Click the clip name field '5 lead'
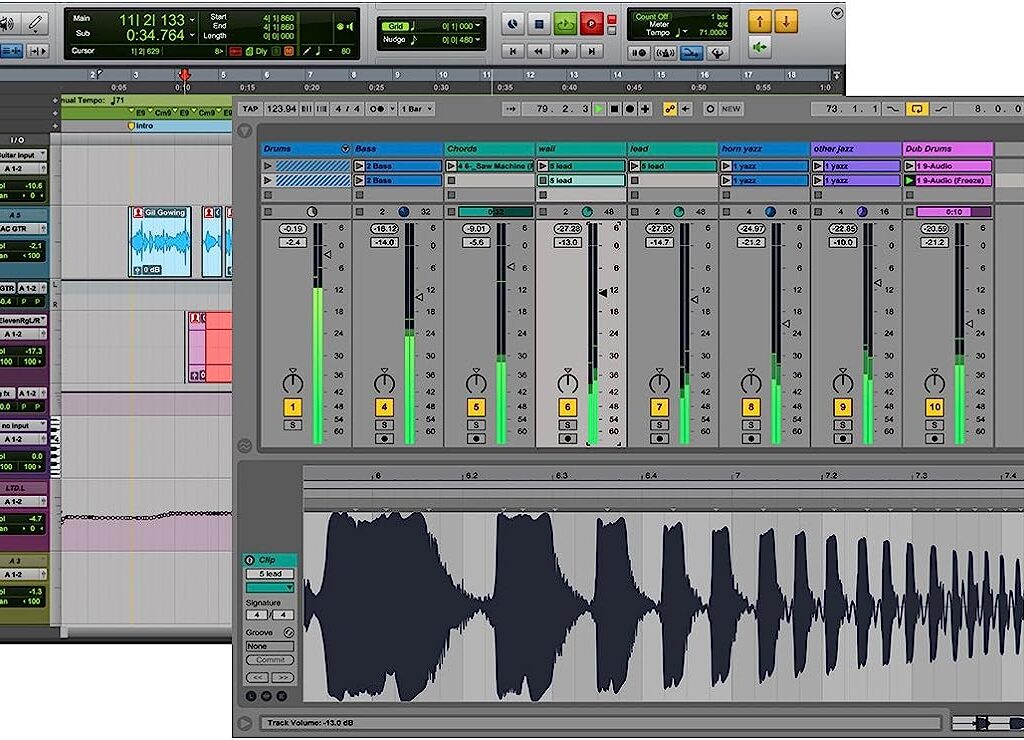 (x=270, y=574)
